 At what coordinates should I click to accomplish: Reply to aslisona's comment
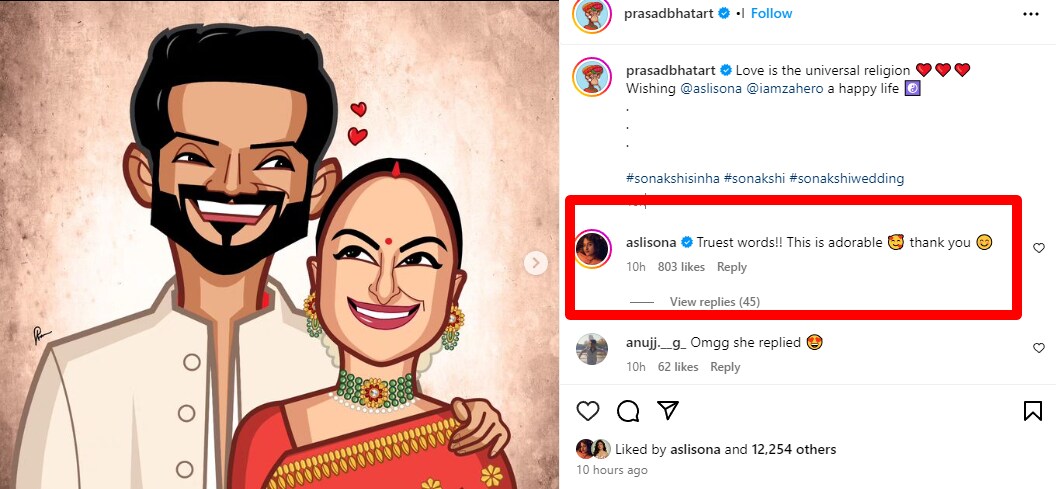pos(732,267)
